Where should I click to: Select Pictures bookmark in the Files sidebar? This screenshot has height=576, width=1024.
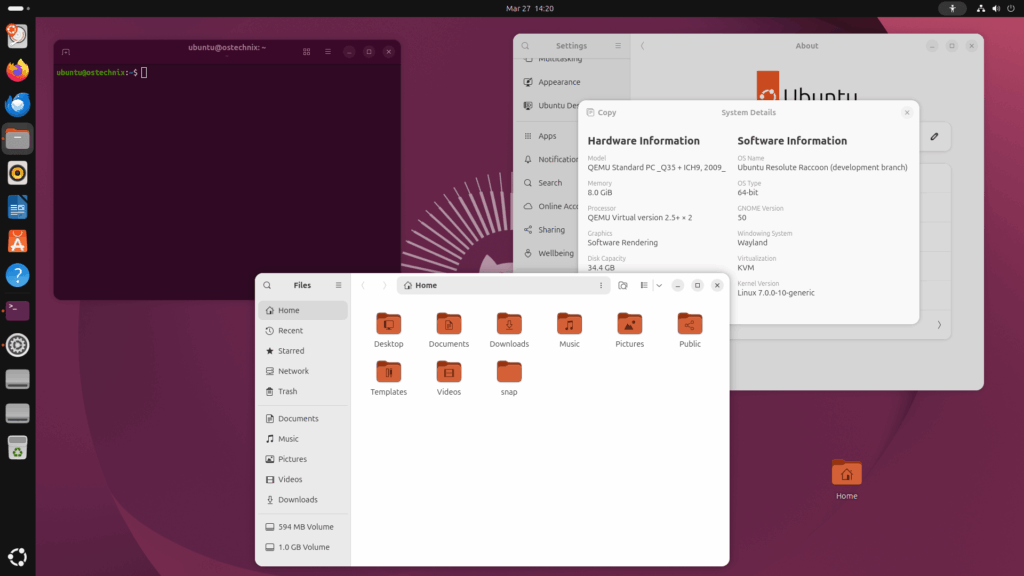coord(303,459)
